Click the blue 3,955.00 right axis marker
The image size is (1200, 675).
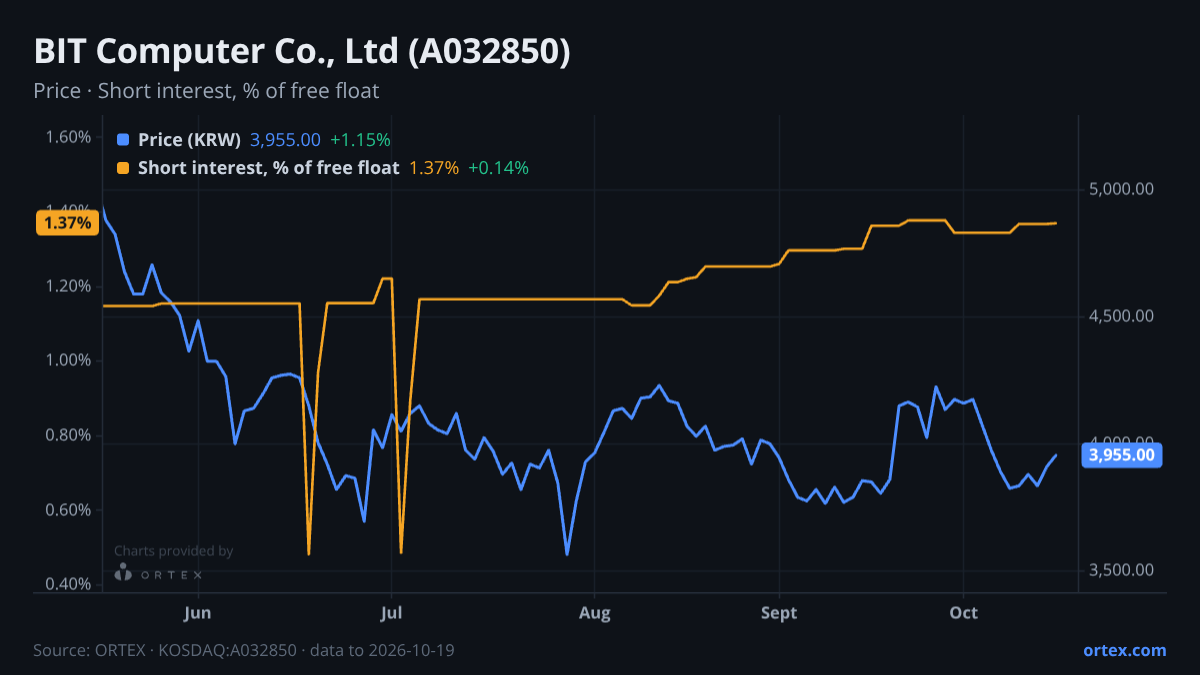(x=1122, y=456)
